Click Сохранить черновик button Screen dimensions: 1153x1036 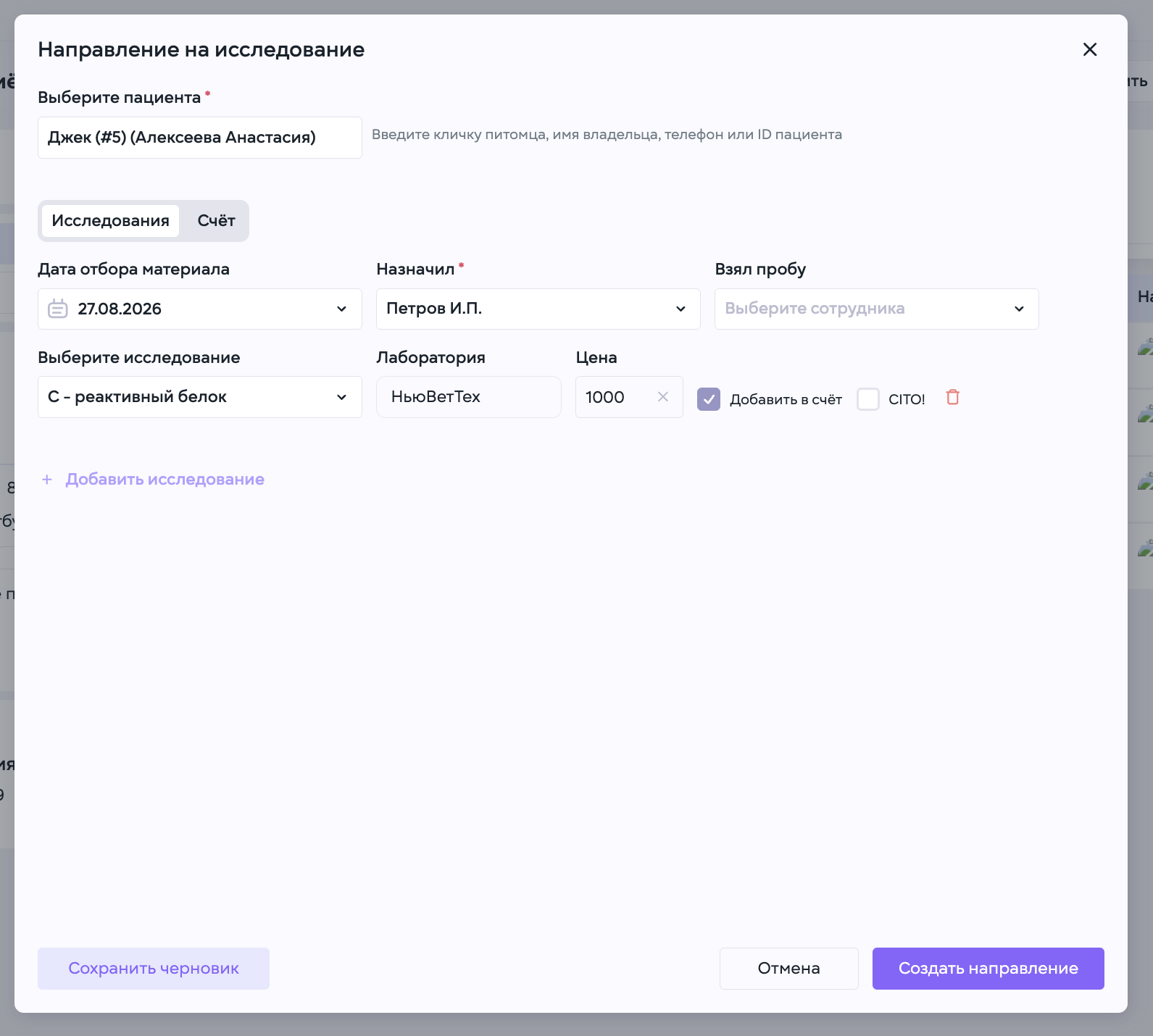[154, 969]
